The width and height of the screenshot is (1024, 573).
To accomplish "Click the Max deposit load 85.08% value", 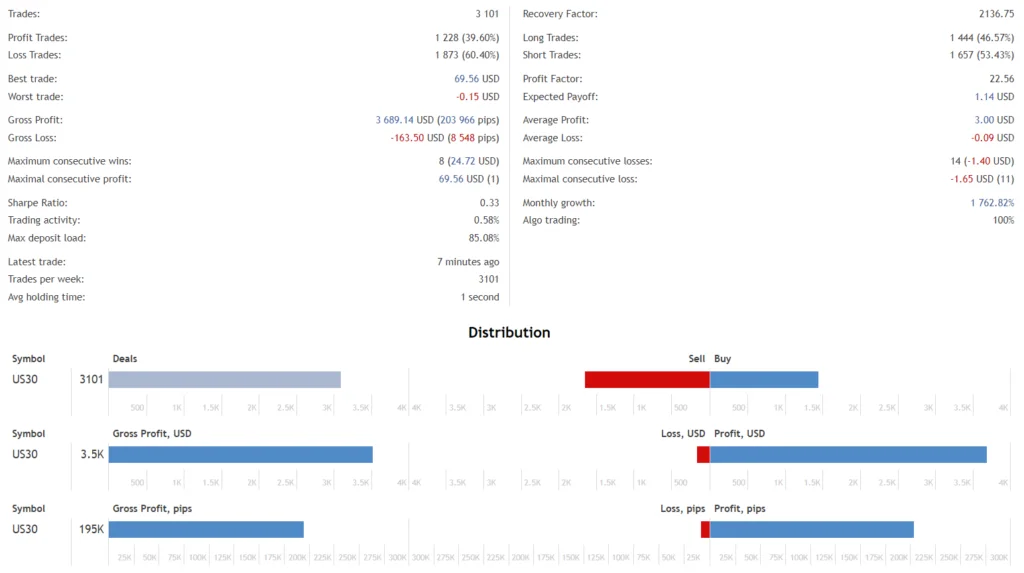I will 484,238.
